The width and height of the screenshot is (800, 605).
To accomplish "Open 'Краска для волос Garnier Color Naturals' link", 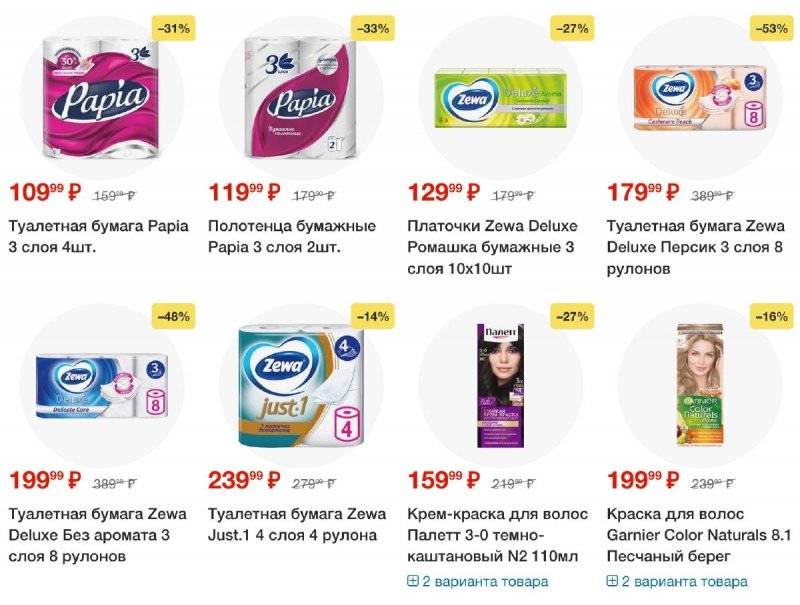I will click(x=698, y=535).
